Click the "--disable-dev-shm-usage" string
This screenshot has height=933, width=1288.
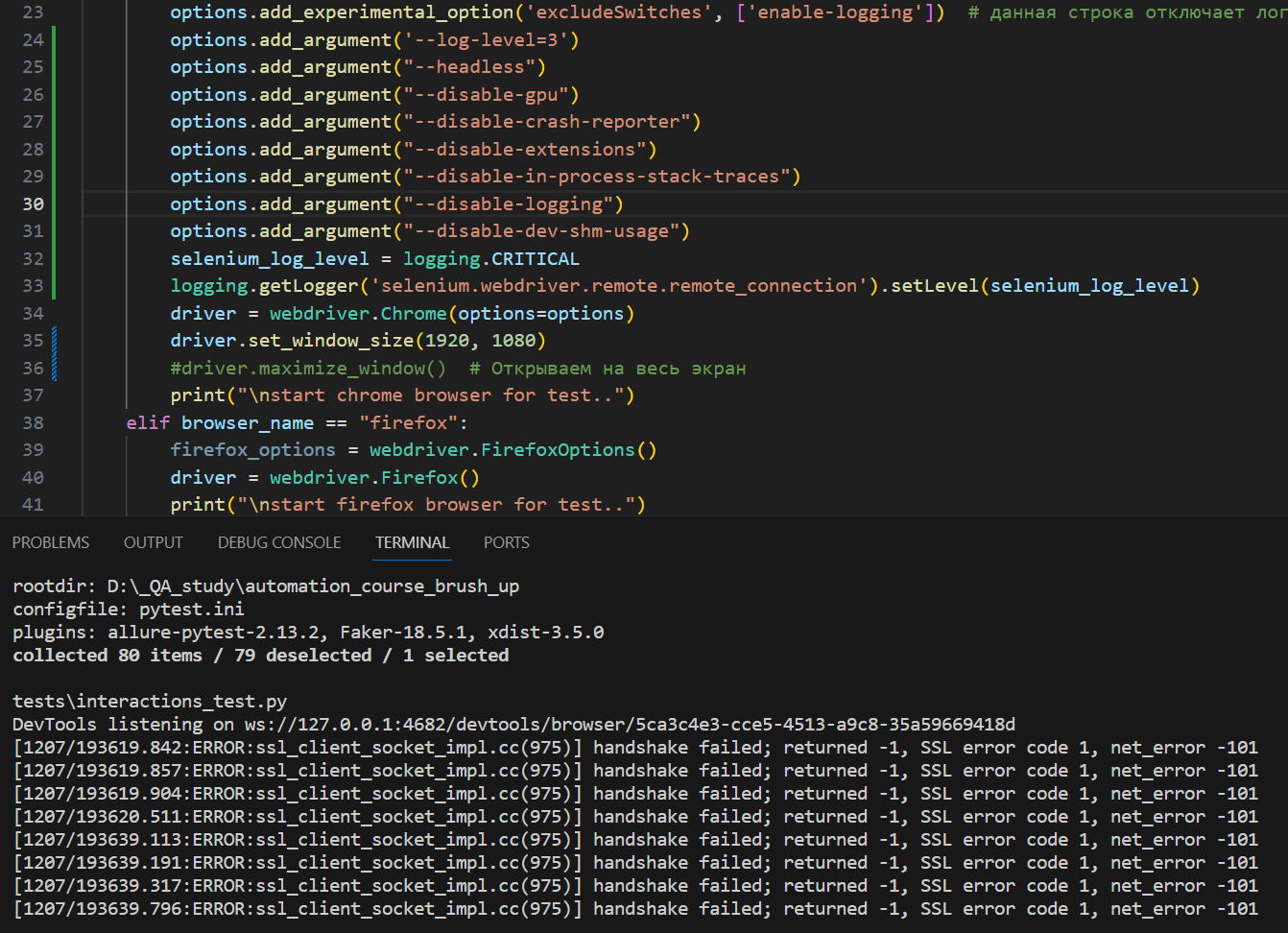click(x=541, y=231)
